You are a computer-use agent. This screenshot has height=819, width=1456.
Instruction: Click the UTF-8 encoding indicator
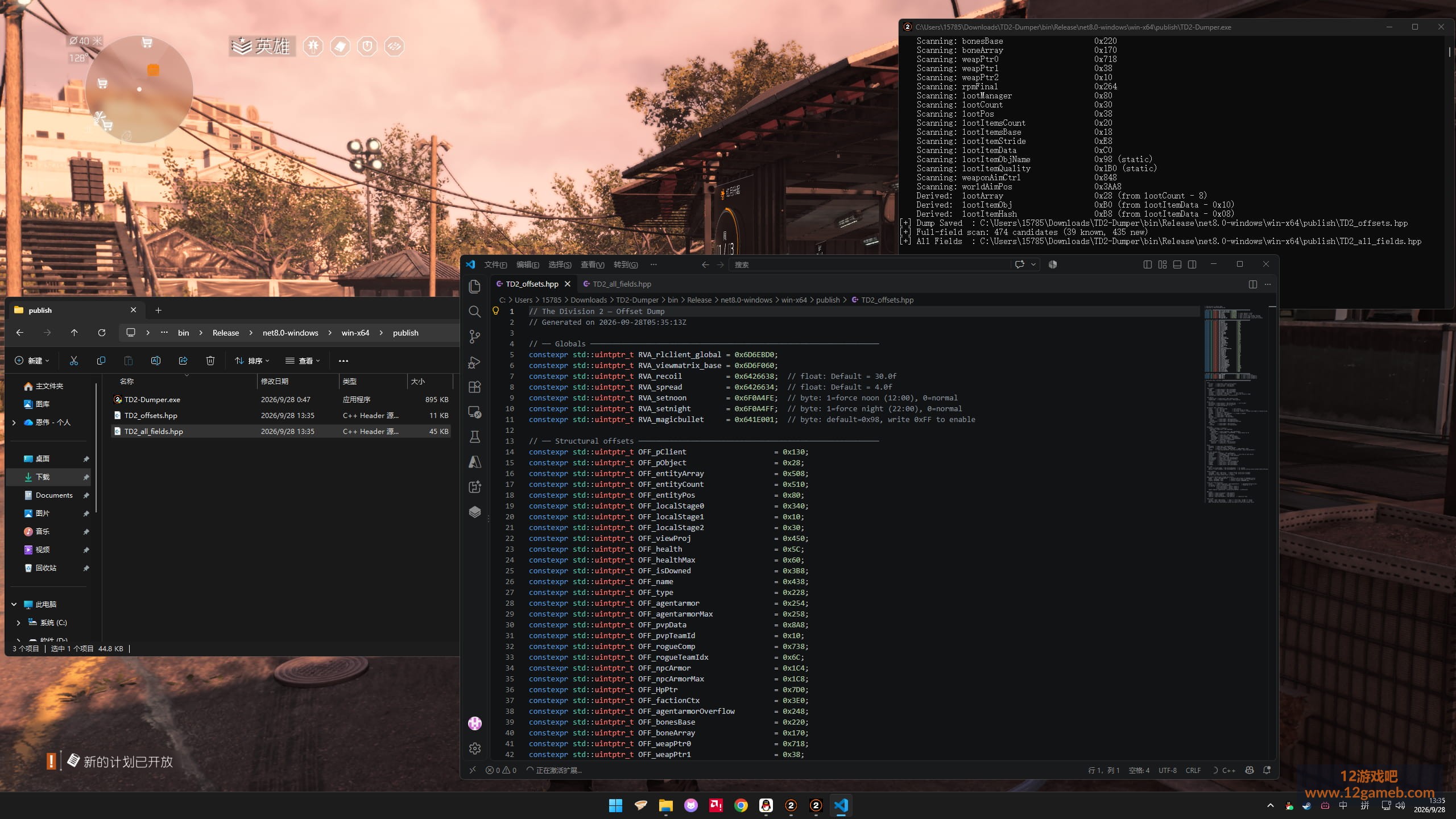[x=1168, y=770]
